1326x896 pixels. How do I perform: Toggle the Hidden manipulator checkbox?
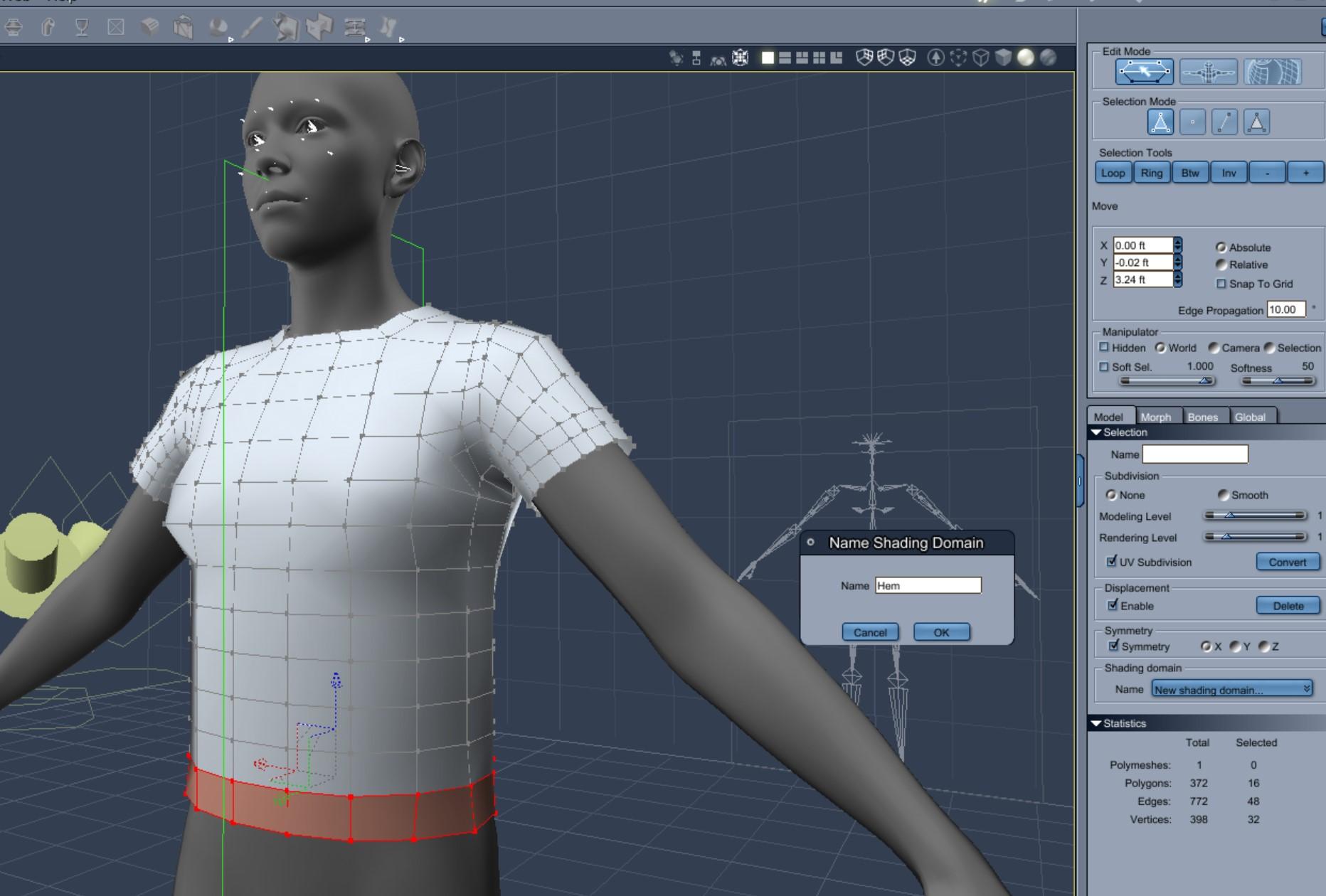1104,348
